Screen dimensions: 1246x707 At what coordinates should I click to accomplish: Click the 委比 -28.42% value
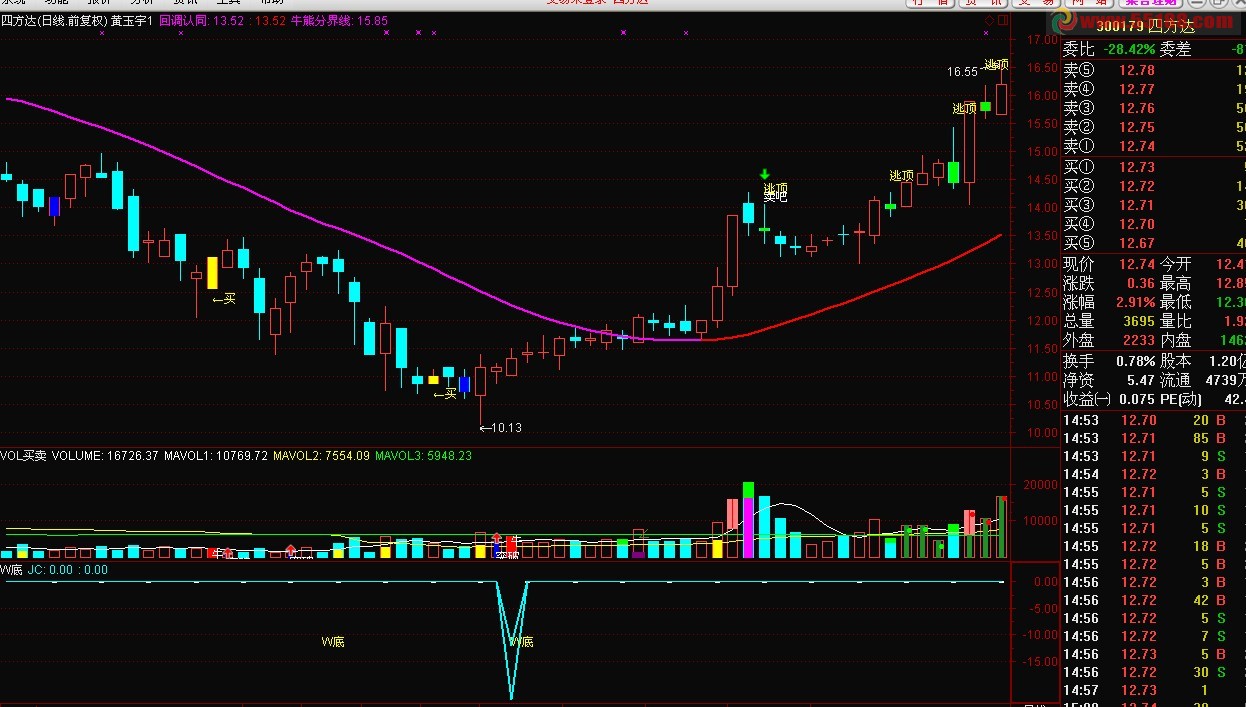coord(1129,49)
